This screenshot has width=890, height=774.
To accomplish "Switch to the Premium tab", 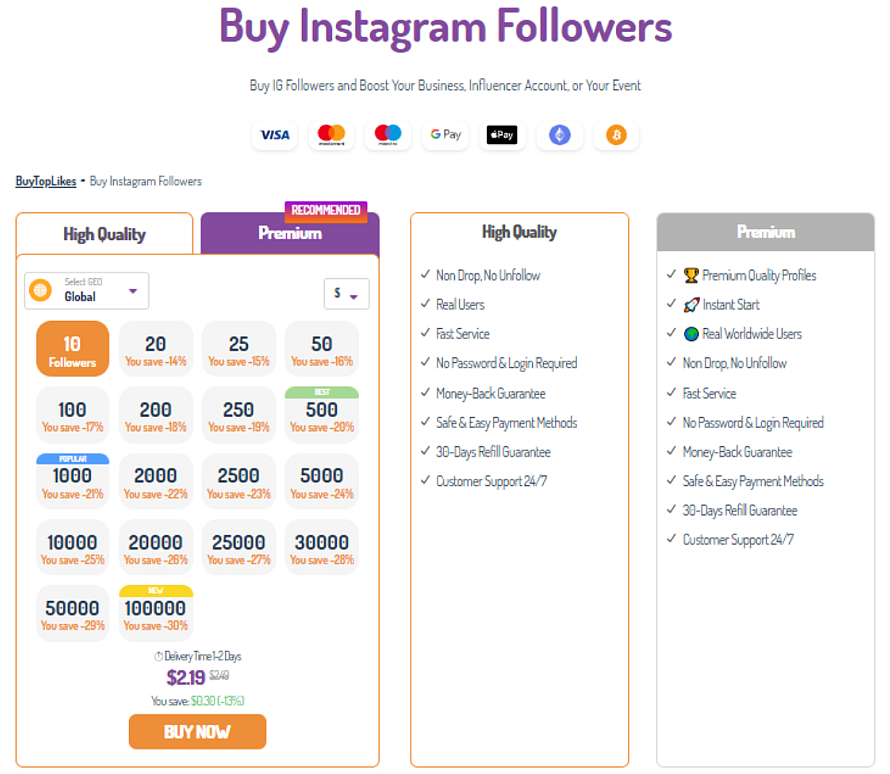I will 290,233.
